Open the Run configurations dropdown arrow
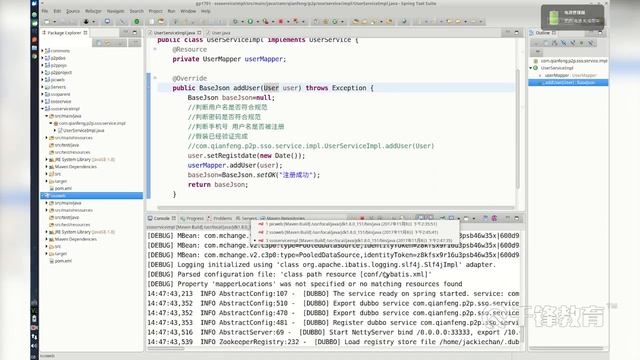 pyautogui.click(x=258, y=22)
